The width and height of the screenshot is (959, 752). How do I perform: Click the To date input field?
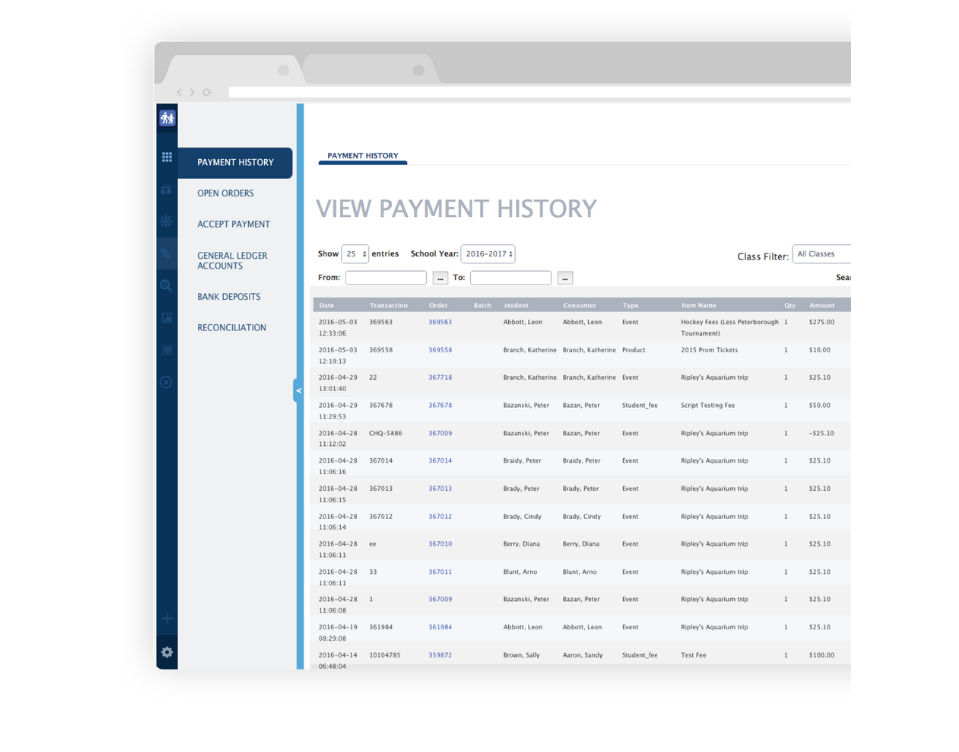[x=511, y=278]
